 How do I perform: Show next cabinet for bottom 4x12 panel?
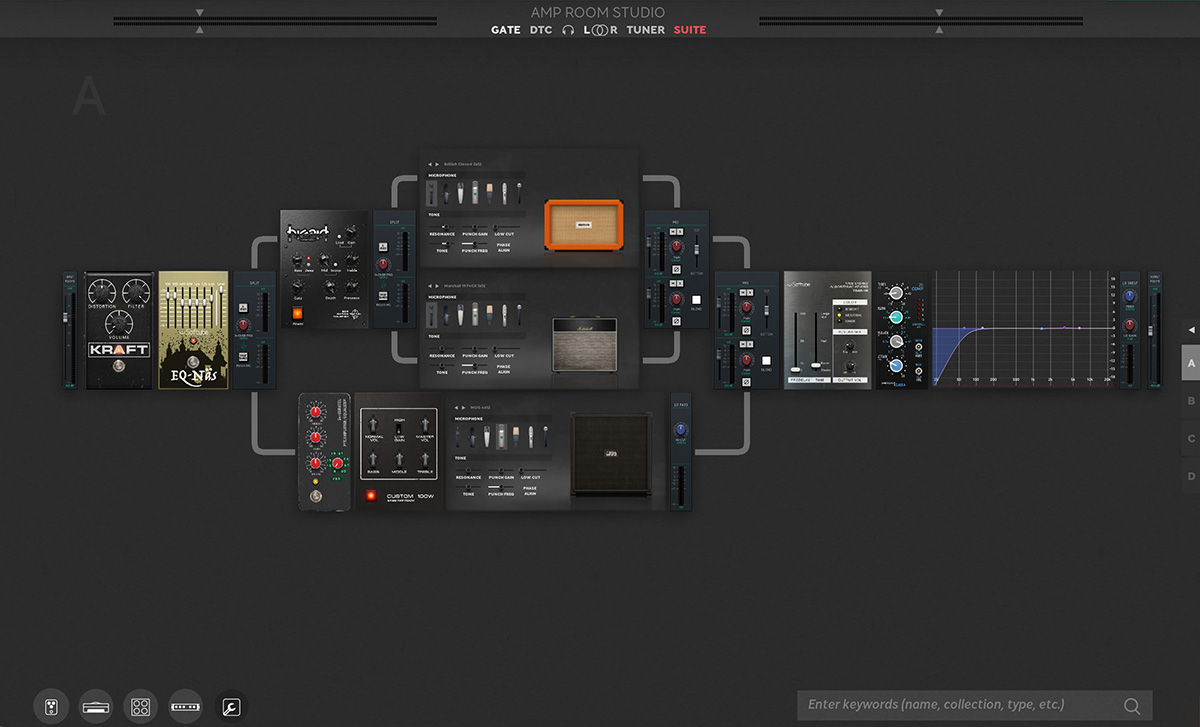(x=465, y=407)
